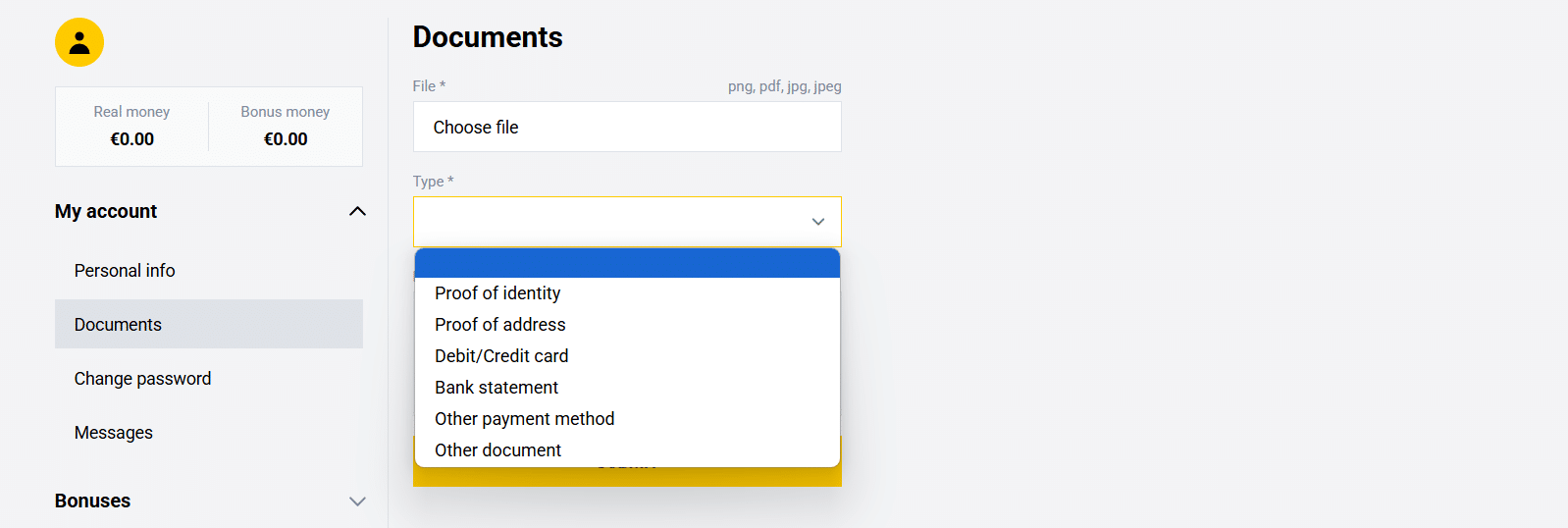Click the My account heading

point(106,211)
